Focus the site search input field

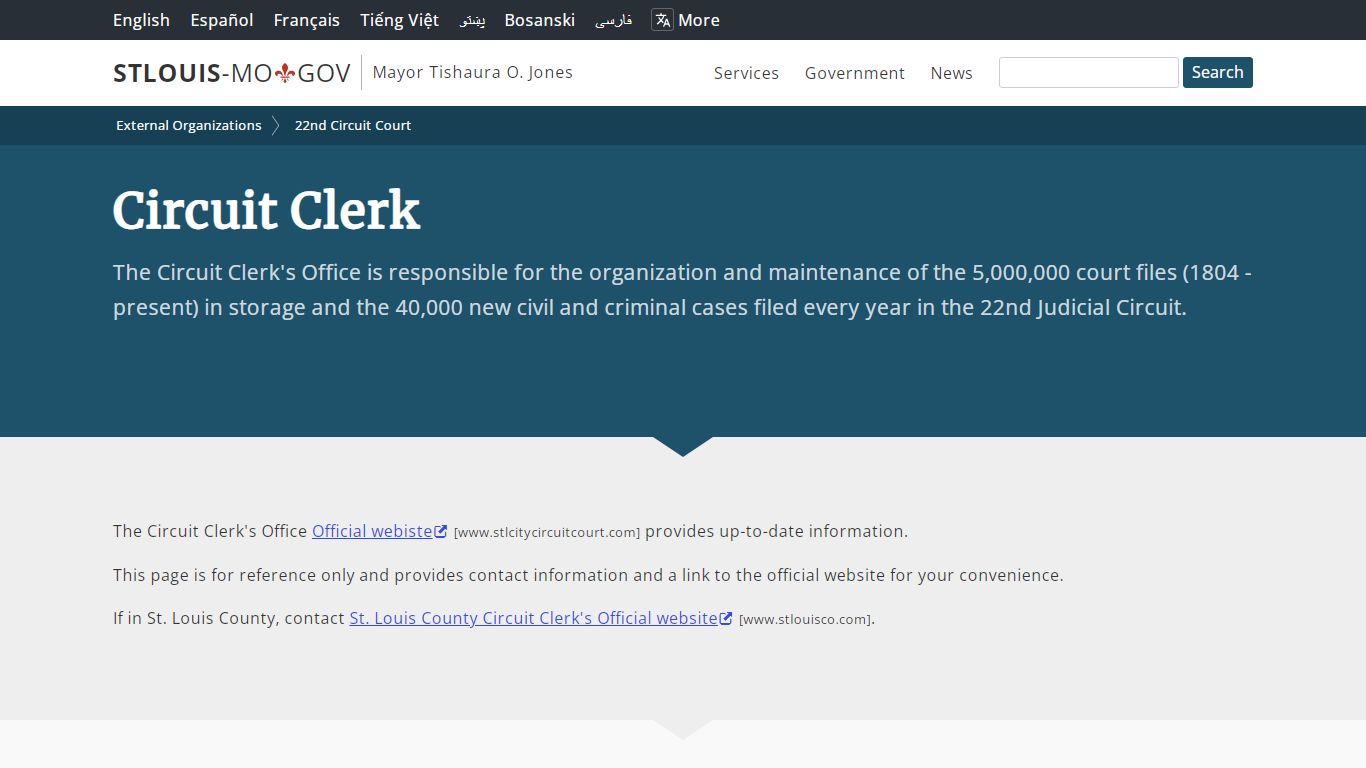tap(1089, 72)
